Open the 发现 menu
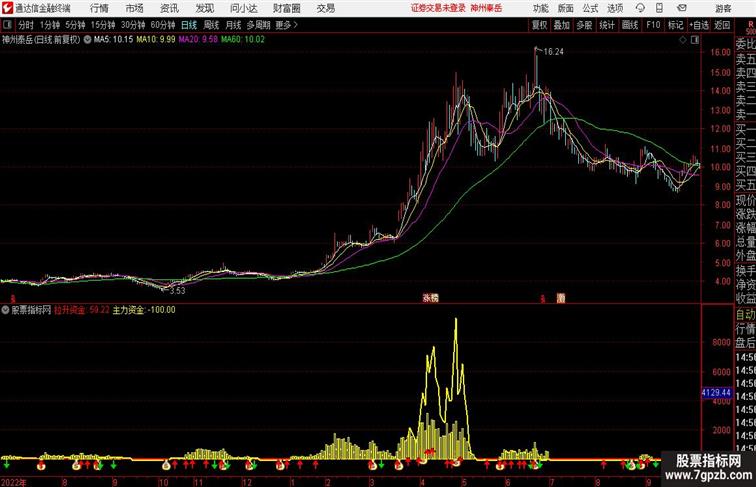Image resolution: width=756 pixels, height=487 pixels. pyautogui.click(x=204, y=8)
